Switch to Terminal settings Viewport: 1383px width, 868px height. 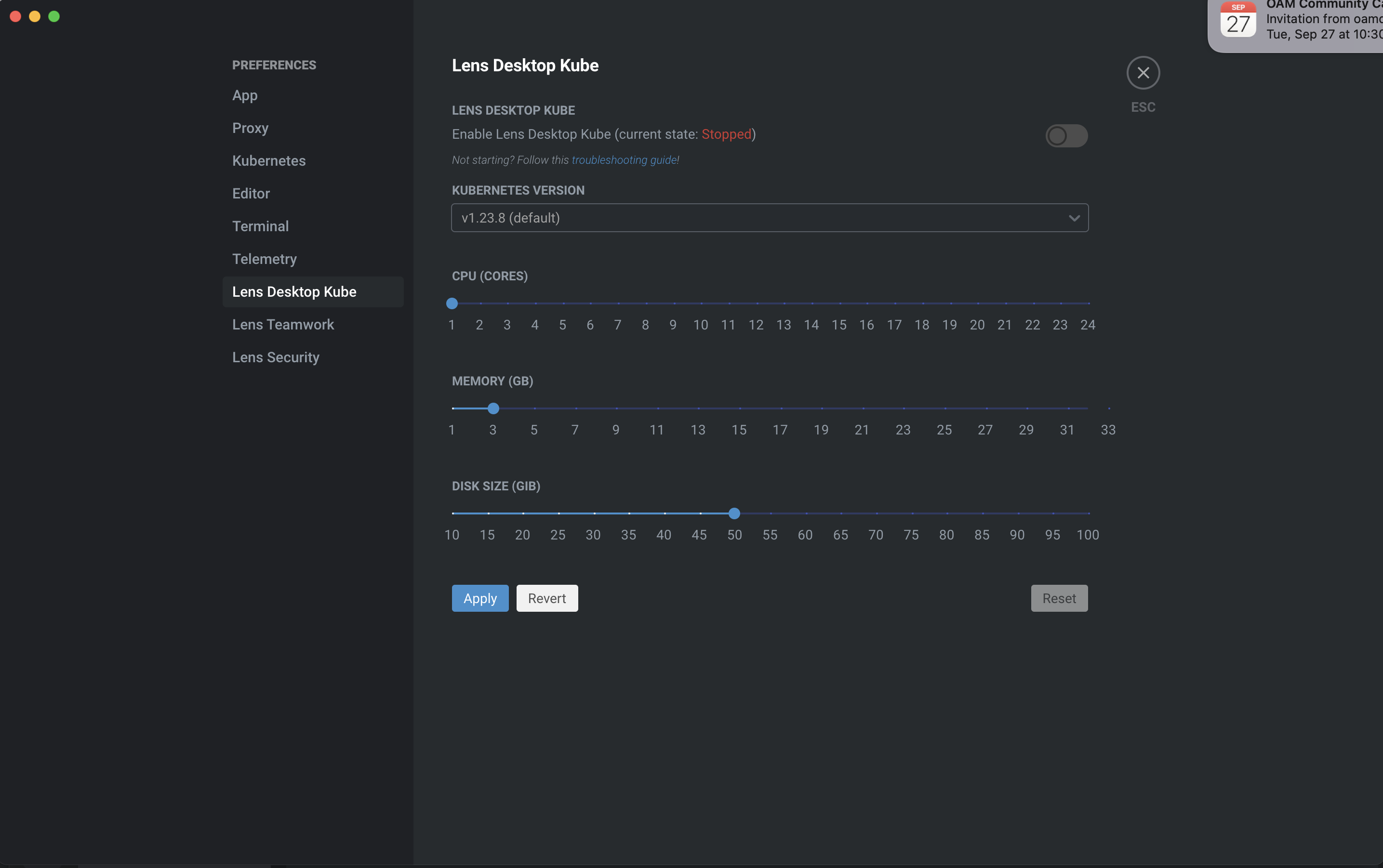260,226
